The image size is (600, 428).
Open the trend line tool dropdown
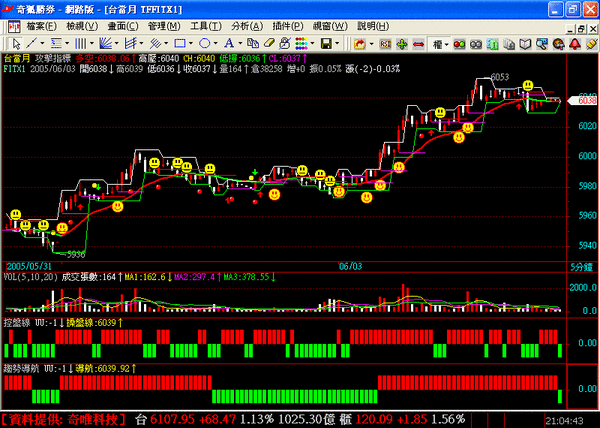(x=42, y=44)
